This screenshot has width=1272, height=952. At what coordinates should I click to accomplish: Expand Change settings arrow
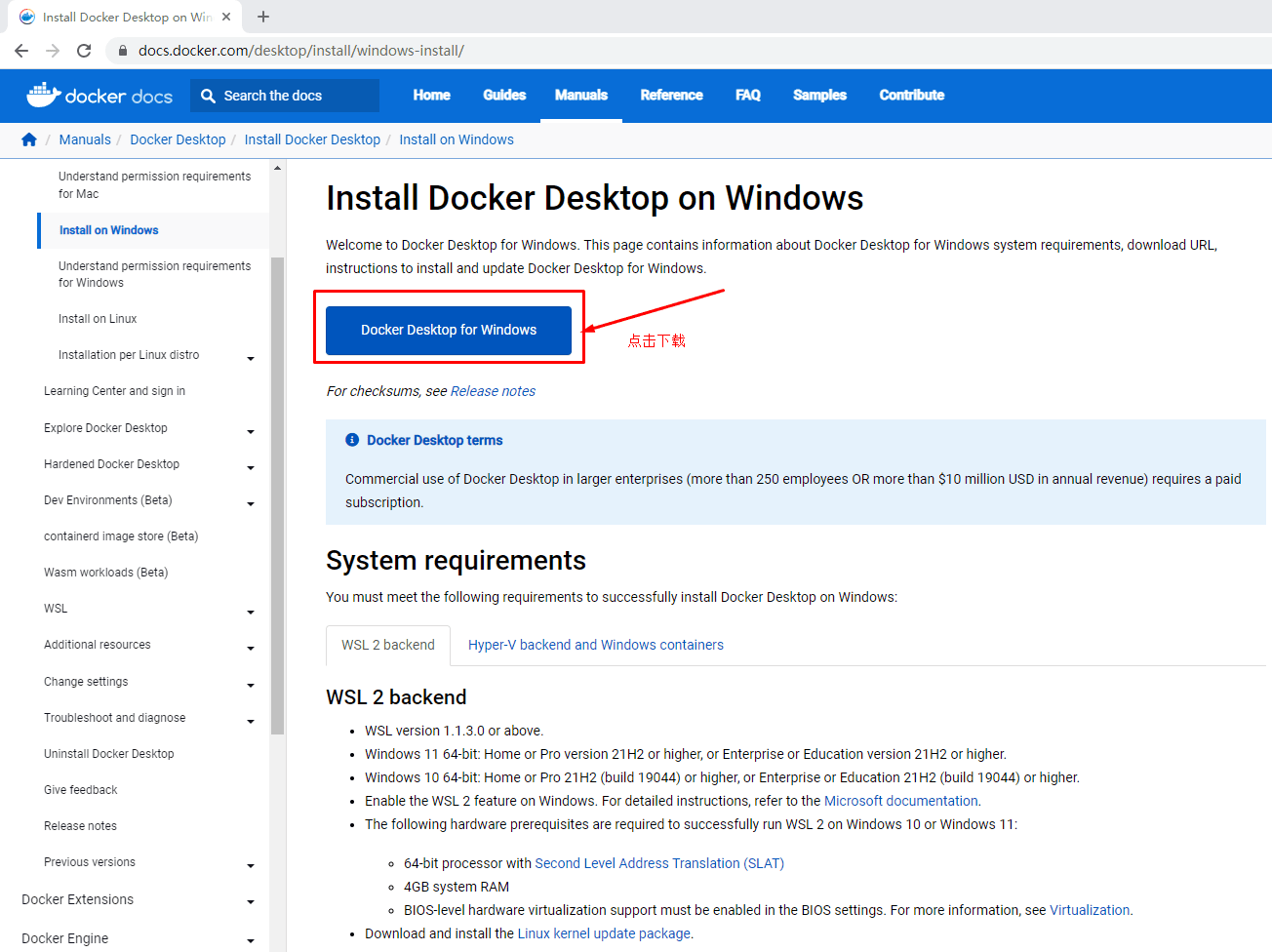point(251,685)
